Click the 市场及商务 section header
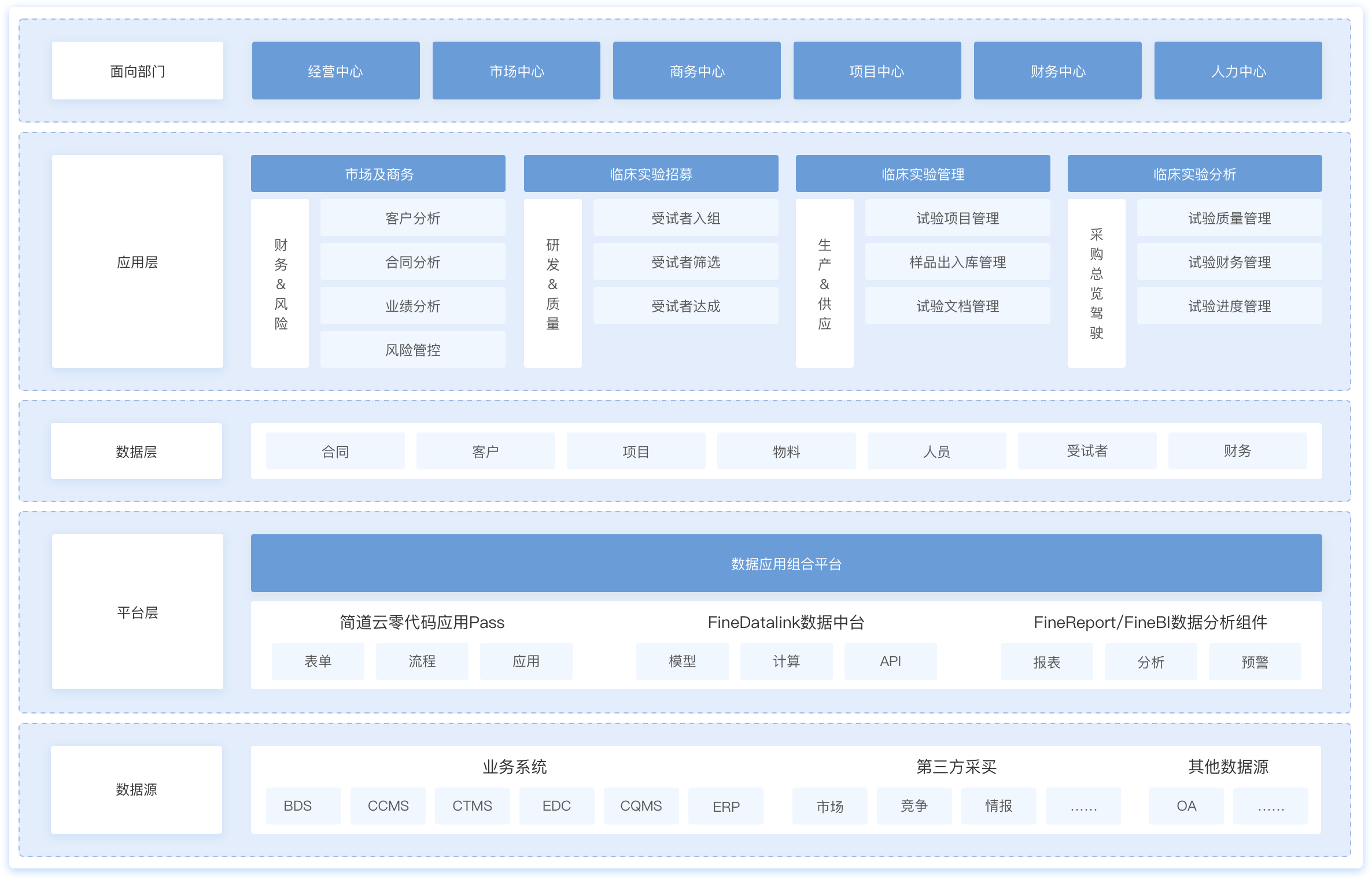This screenshot has width=1372, height=880. coord(378,173)
